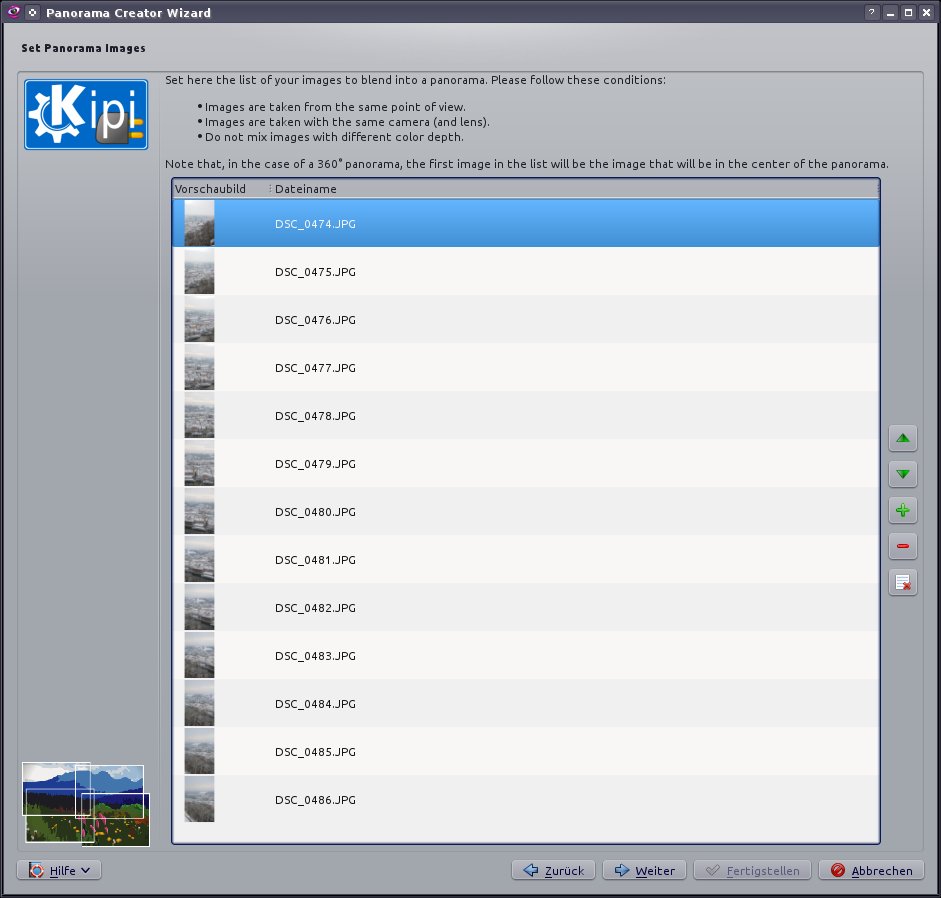
Task: Select file name DSC_0486.JPG
Action: click(315, 800)
